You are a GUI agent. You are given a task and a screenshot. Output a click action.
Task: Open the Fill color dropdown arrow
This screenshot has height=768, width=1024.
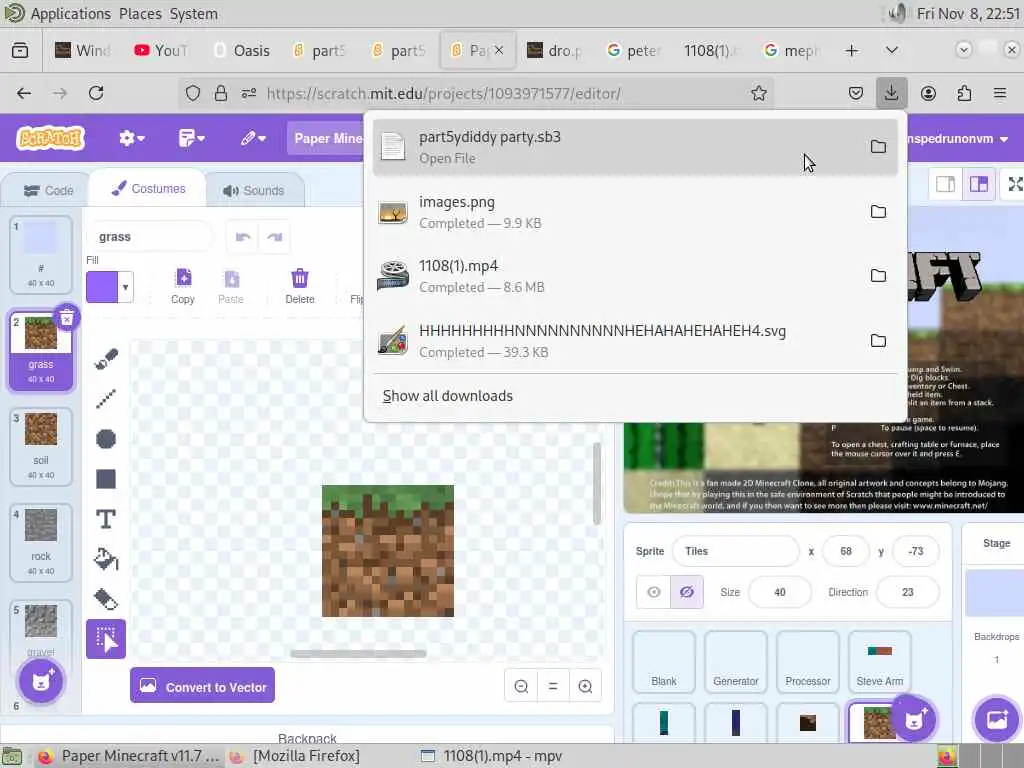click(125, 287)
